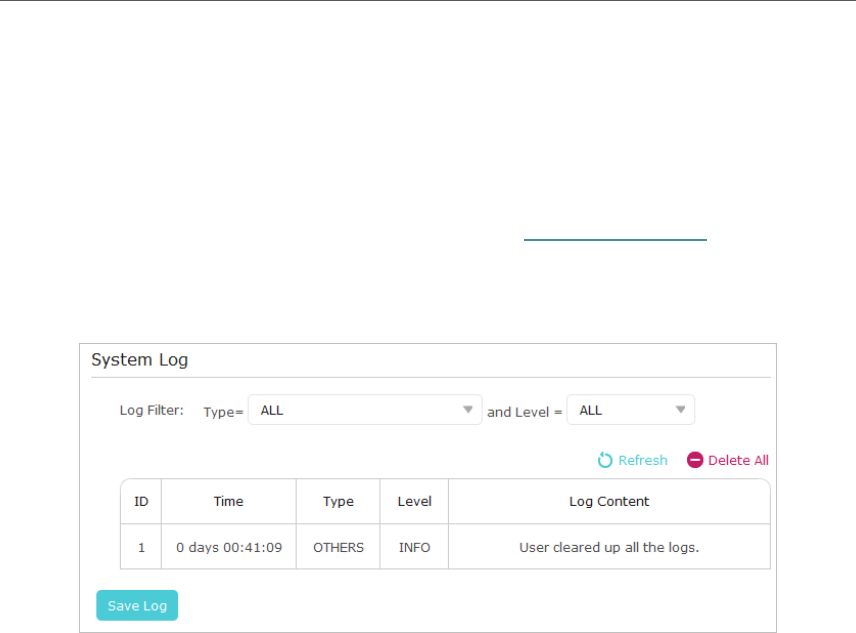Click the Refresh circular arrow icon
The image size is (856, 633).
604,460
